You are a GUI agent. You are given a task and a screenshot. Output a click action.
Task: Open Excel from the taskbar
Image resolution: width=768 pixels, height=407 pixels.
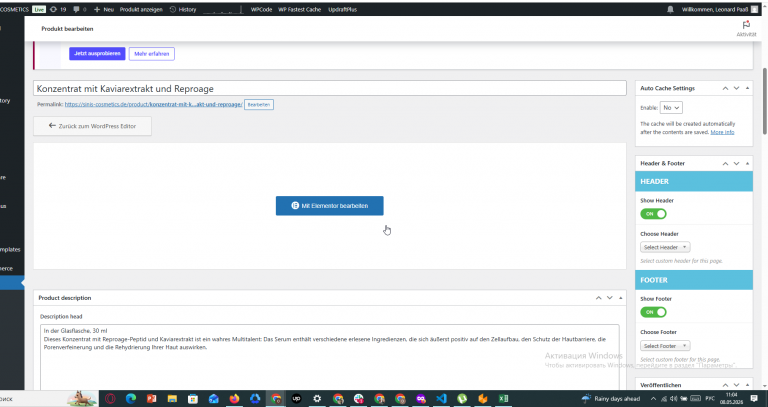[503, 399]
